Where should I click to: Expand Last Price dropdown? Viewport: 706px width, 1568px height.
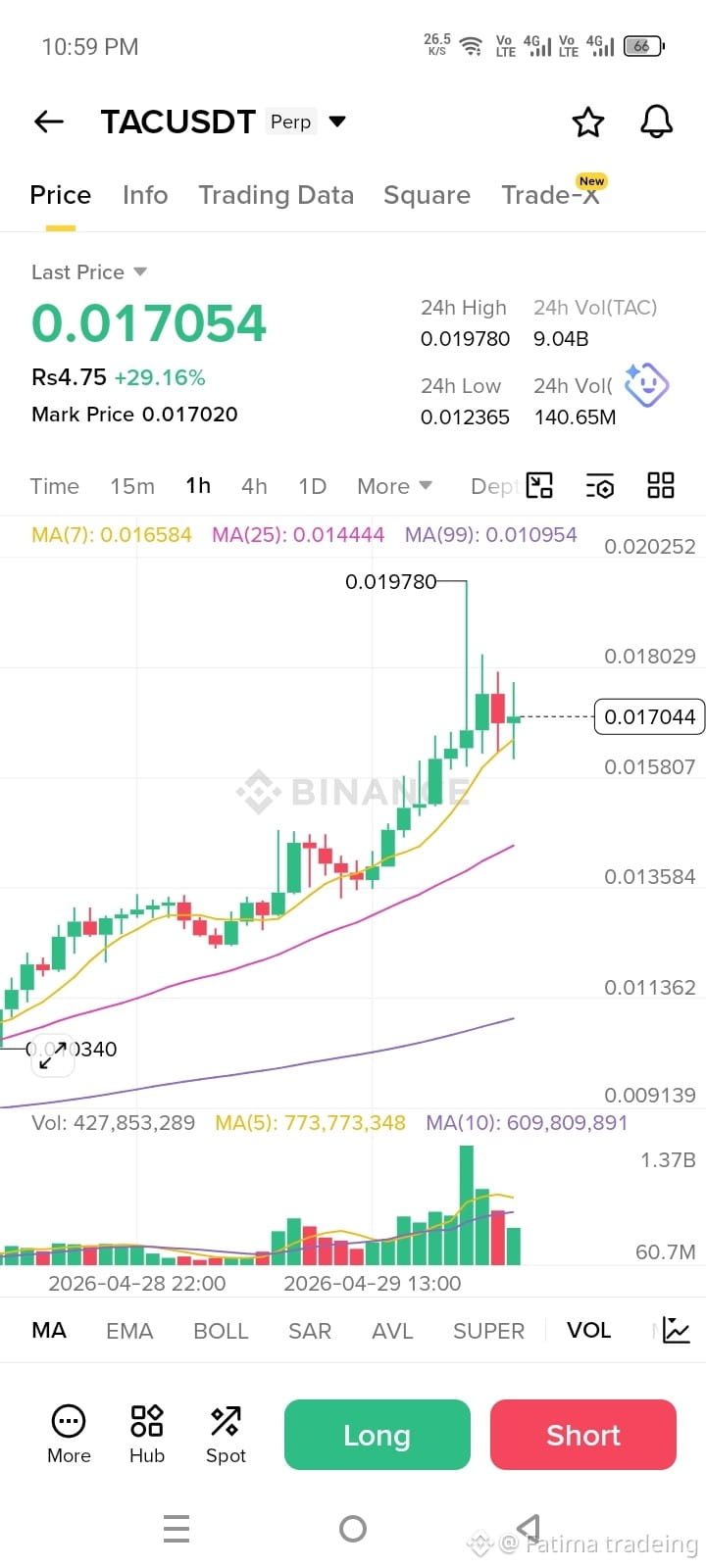(140, 271)
